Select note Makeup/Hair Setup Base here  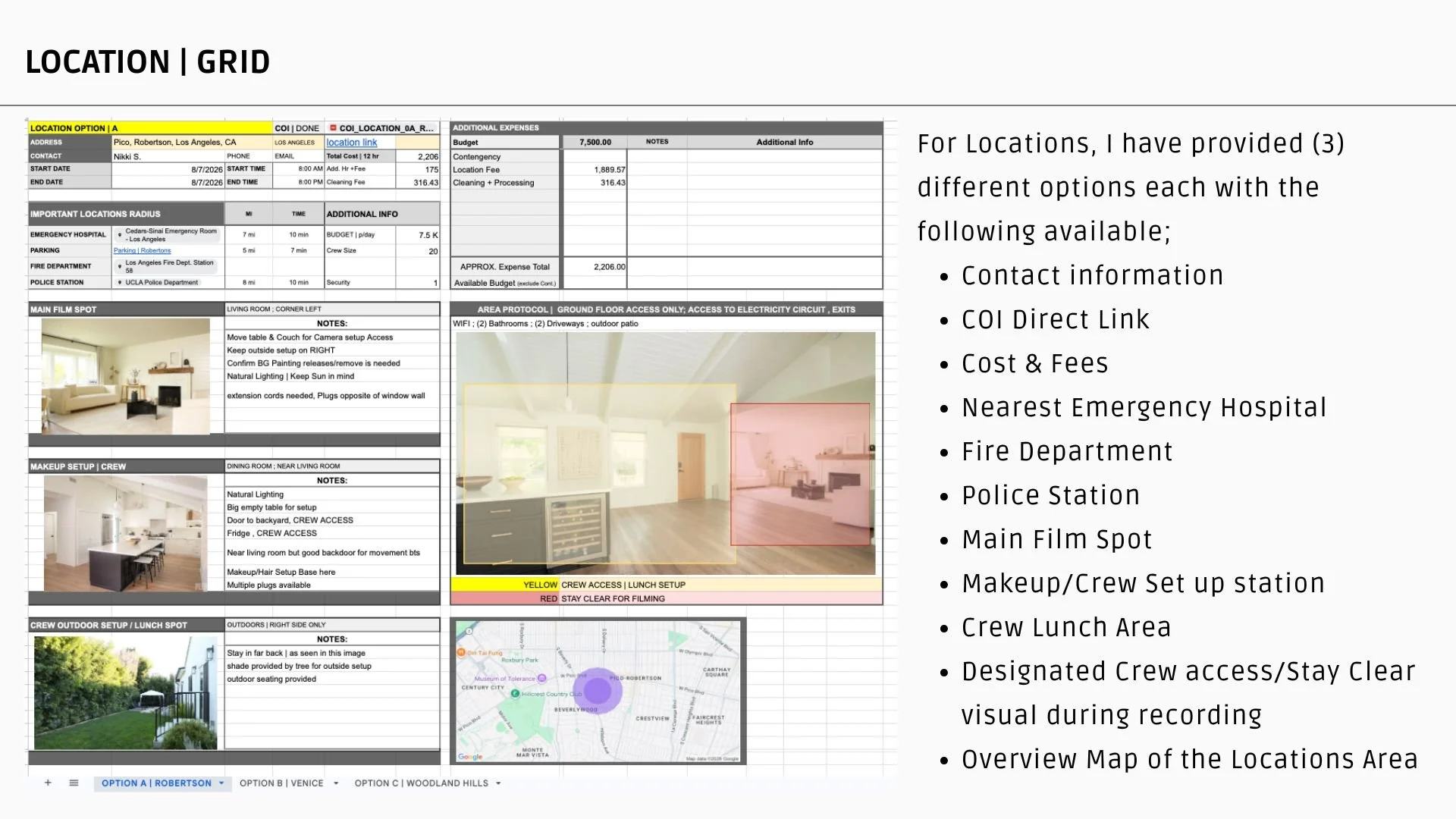(332, 573)
